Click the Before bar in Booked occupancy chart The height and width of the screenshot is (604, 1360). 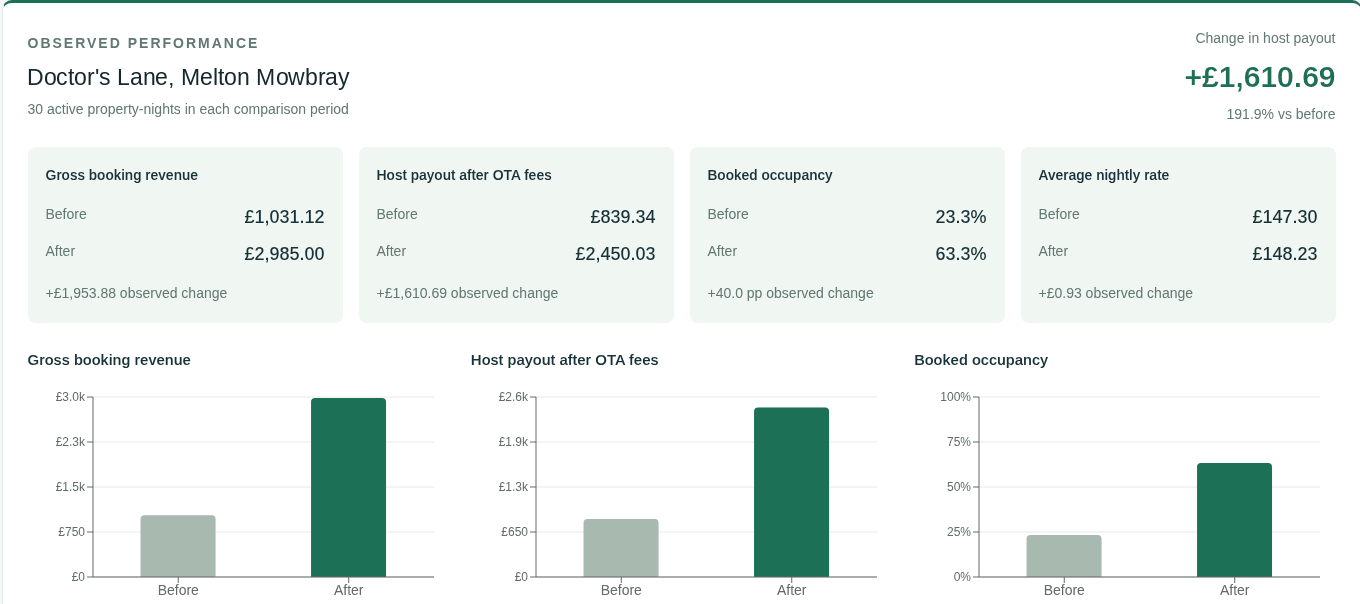1064,556
